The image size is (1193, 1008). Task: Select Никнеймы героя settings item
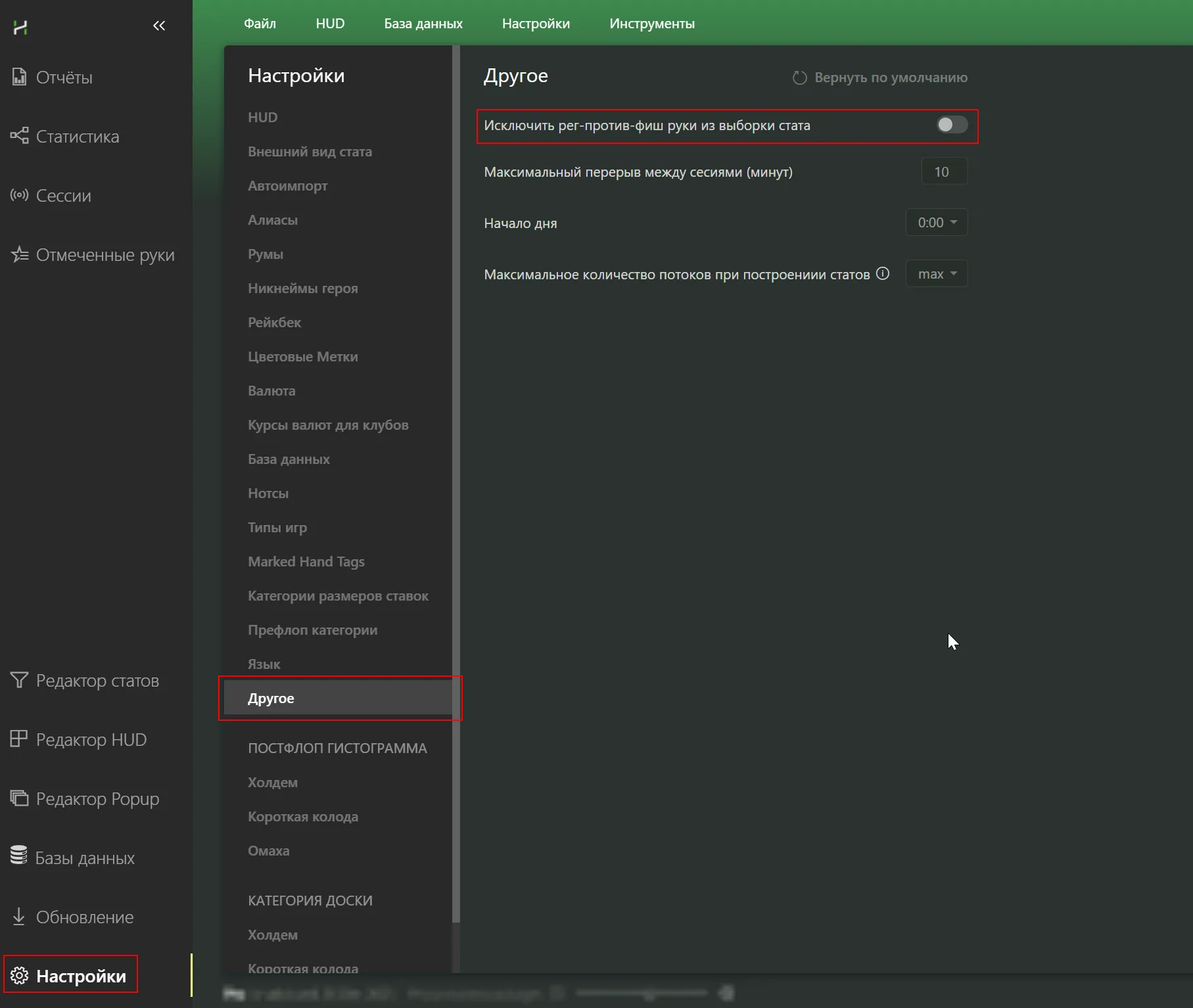click(302, 288)
